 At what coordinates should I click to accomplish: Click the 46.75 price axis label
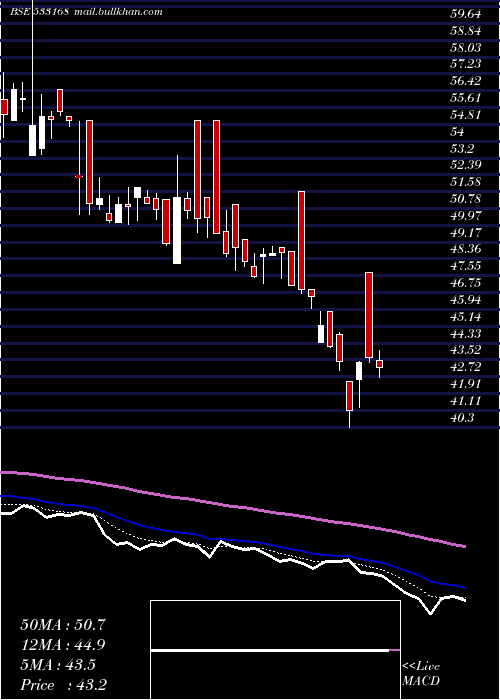466,283
